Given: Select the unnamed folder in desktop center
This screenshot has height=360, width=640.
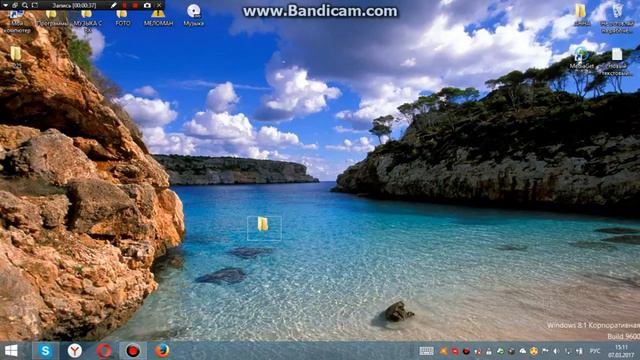Looking at the screenshot, I should 263,224.
